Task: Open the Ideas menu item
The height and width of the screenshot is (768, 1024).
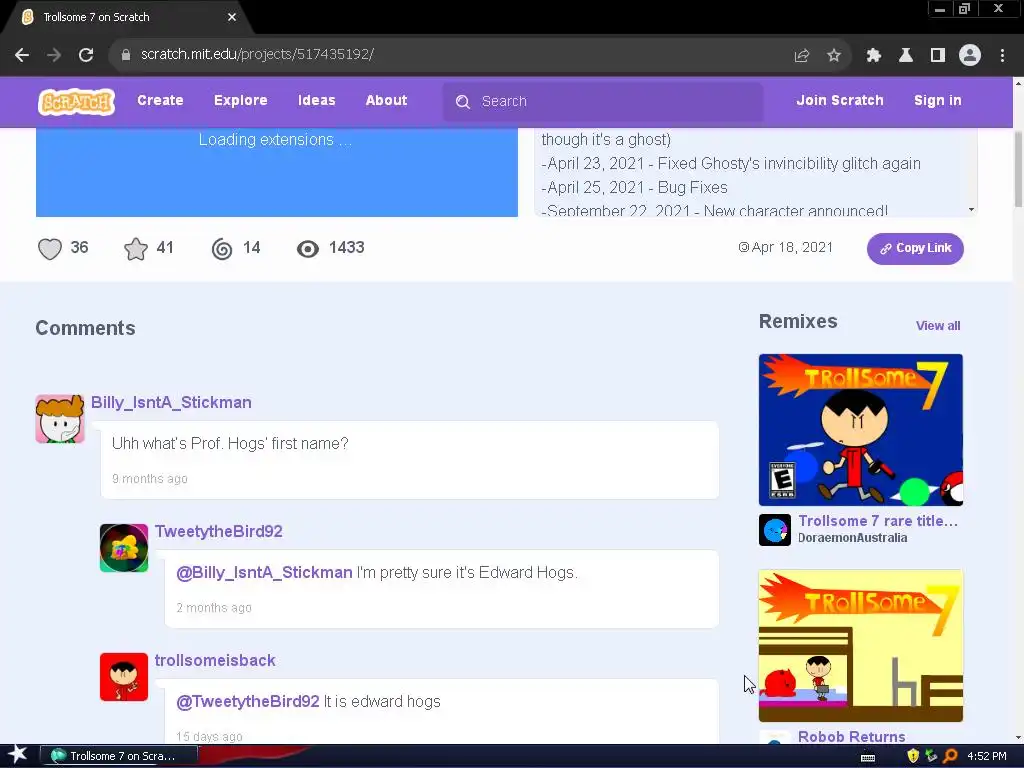Action: click(317, 101)
